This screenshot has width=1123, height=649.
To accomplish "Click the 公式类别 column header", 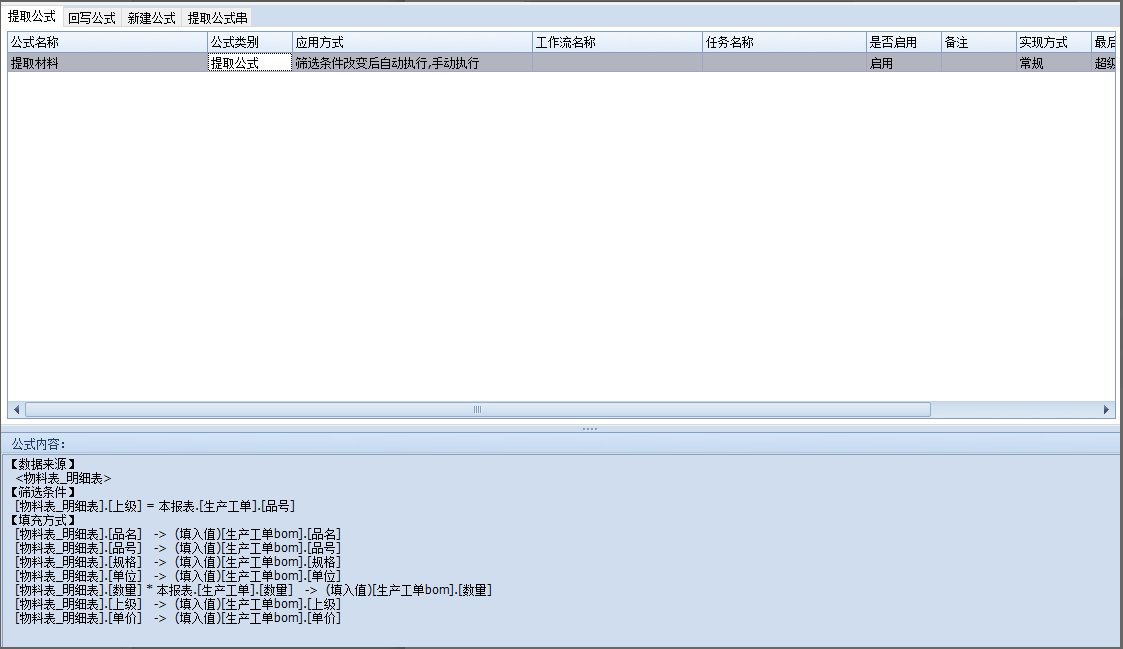I will pyautogui.click(x=249, y=42).
